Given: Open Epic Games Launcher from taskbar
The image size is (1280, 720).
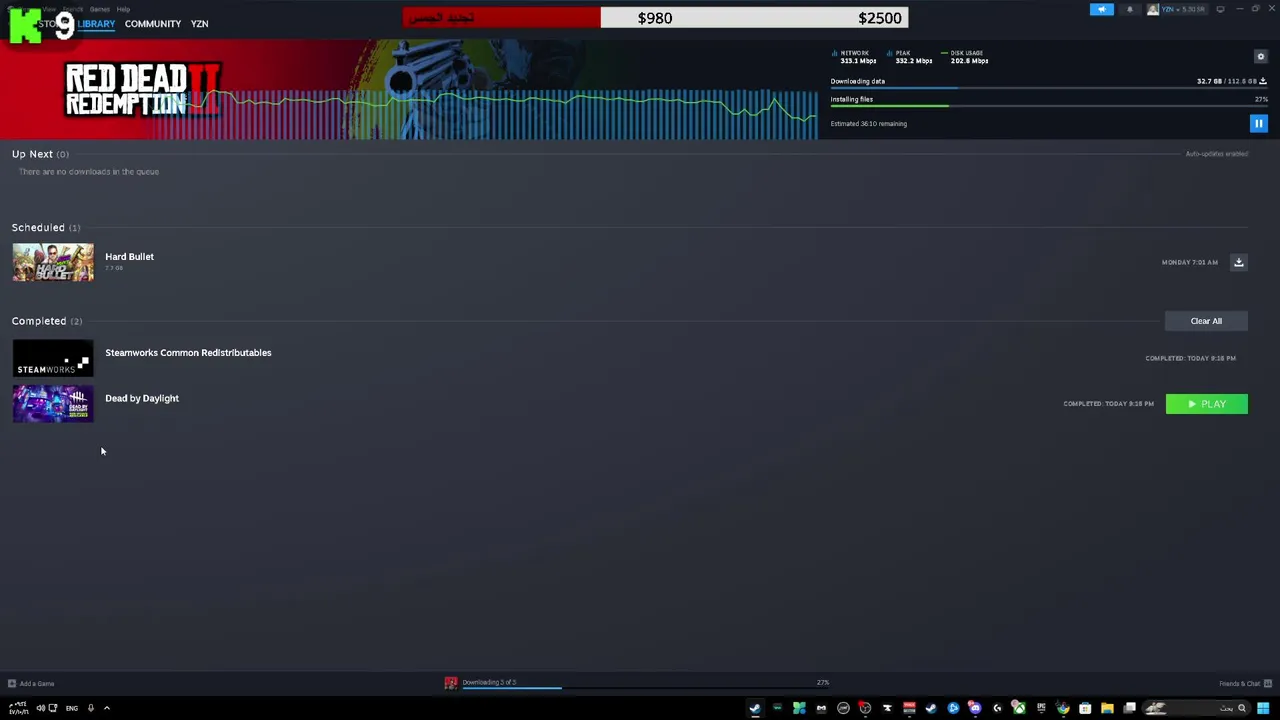Looking at the screenshot, I should pos(1041,708).
